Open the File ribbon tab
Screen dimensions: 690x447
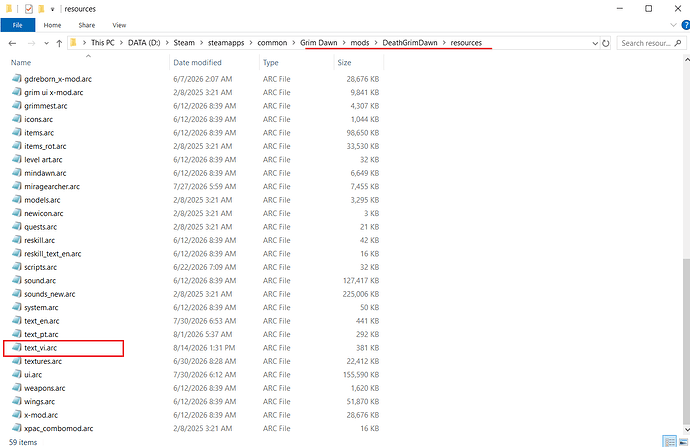18,25
